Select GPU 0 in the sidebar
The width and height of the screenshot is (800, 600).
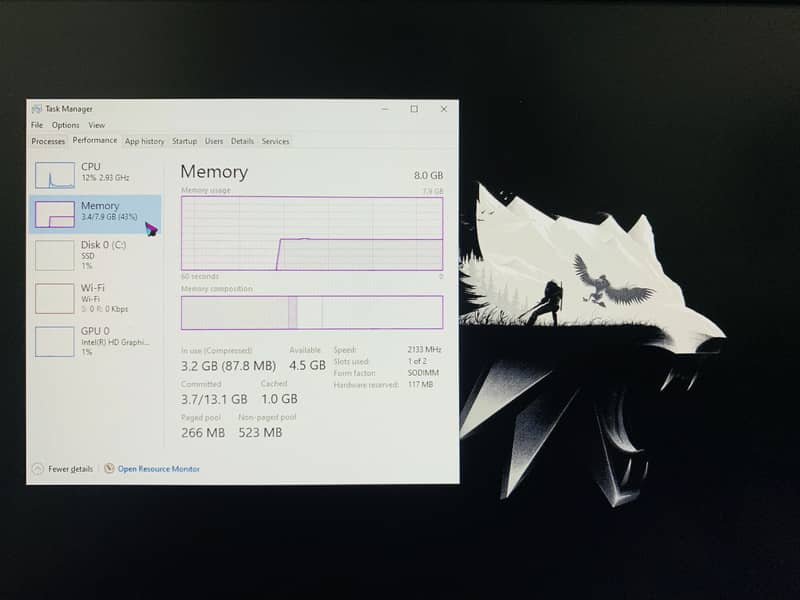click(55, 341)
